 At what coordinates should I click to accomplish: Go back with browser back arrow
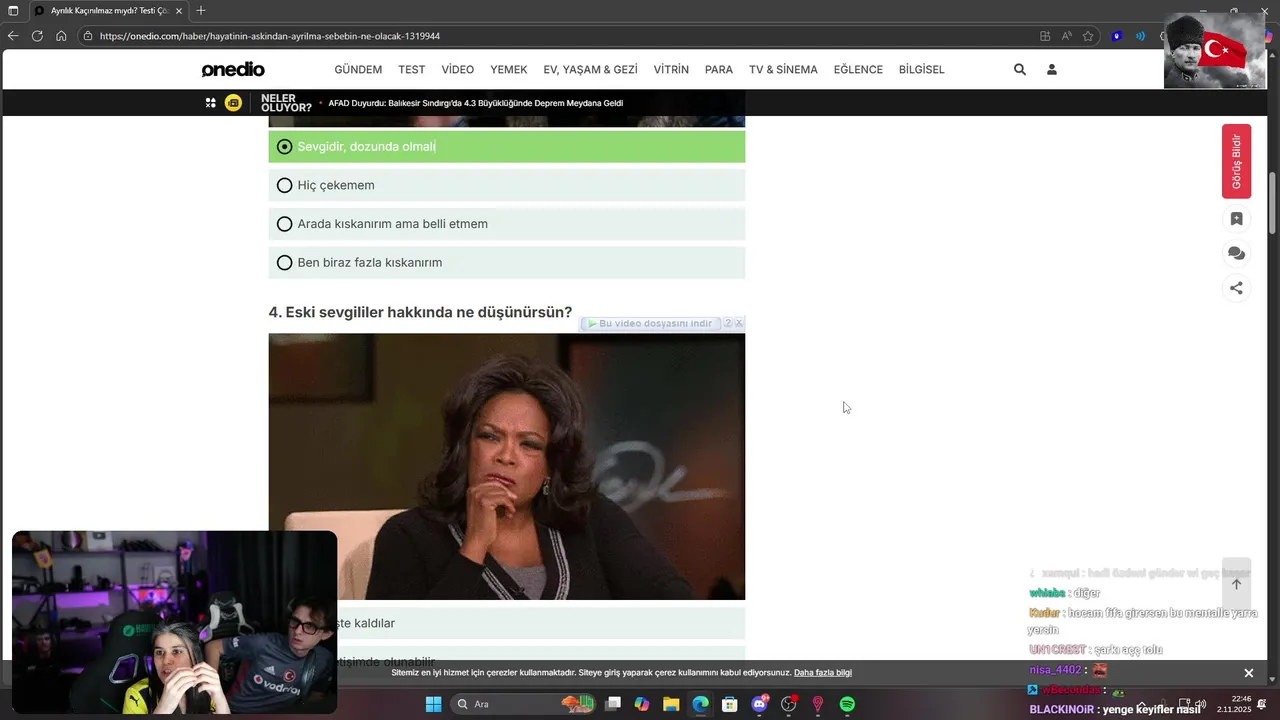coord(13,36)
